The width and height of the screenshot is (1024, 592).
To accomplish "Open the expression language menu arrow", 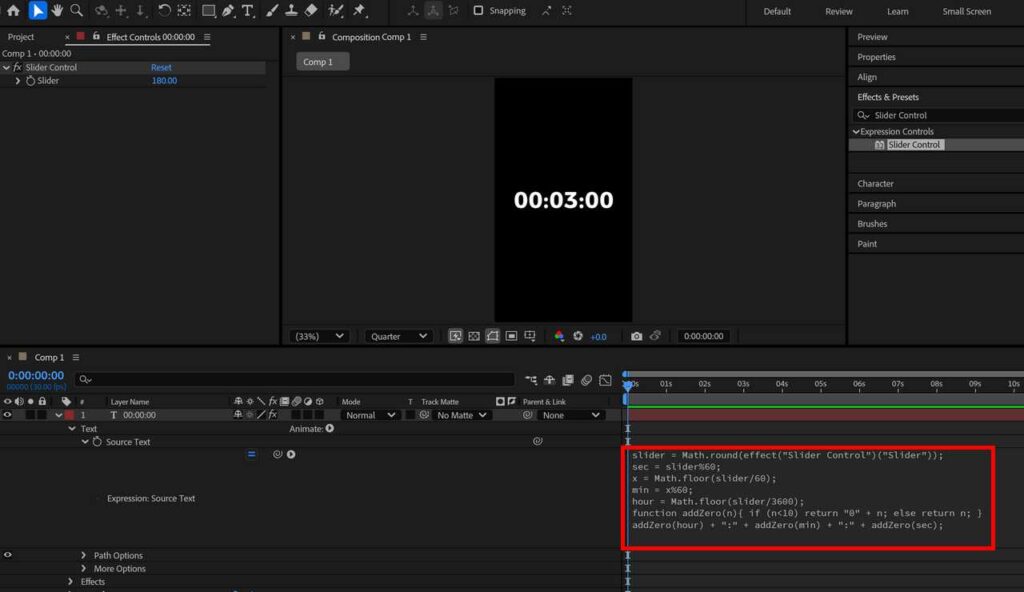I will [291, 454].
